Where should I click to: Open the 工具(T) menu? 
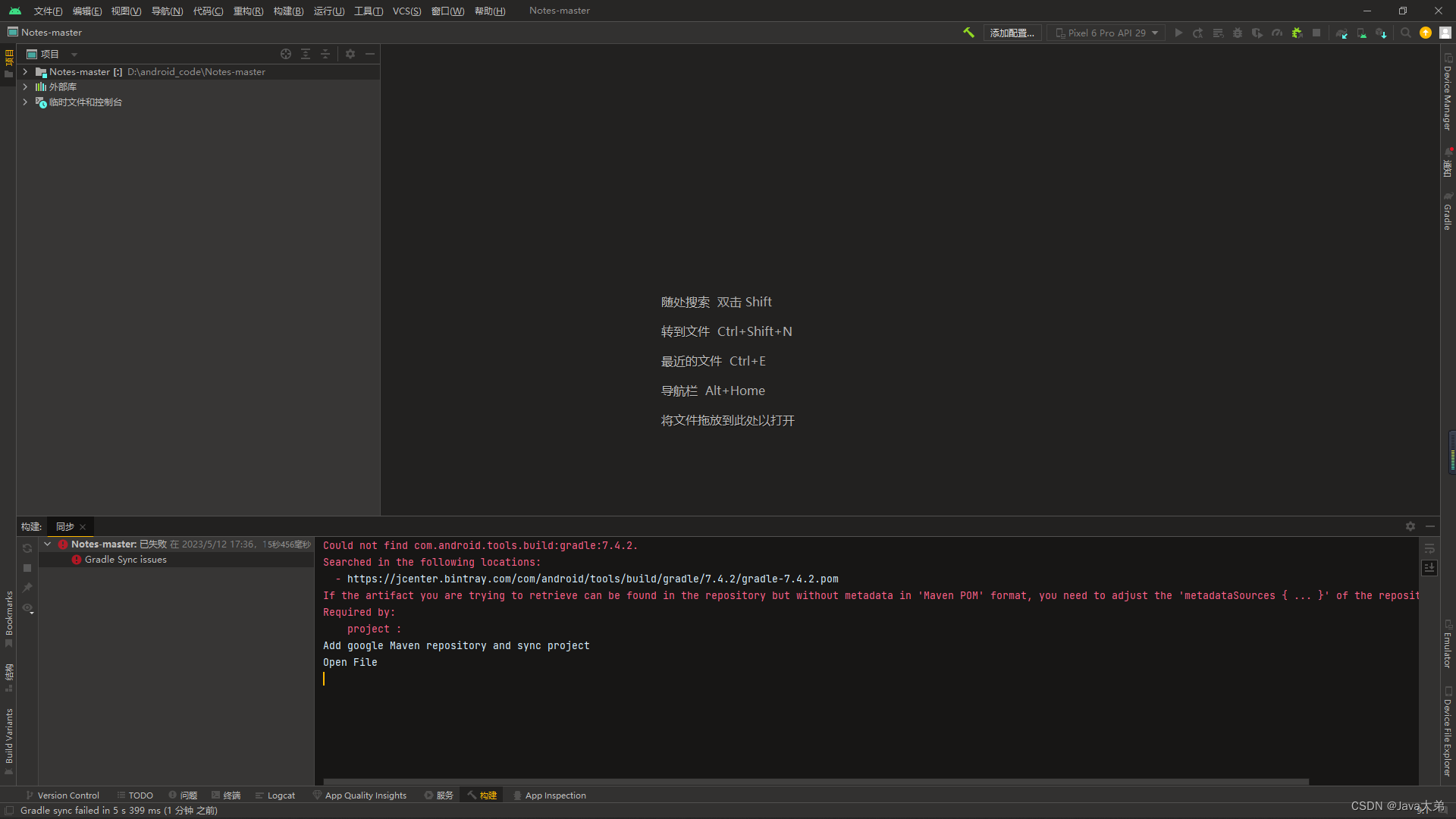click(369, 11)
